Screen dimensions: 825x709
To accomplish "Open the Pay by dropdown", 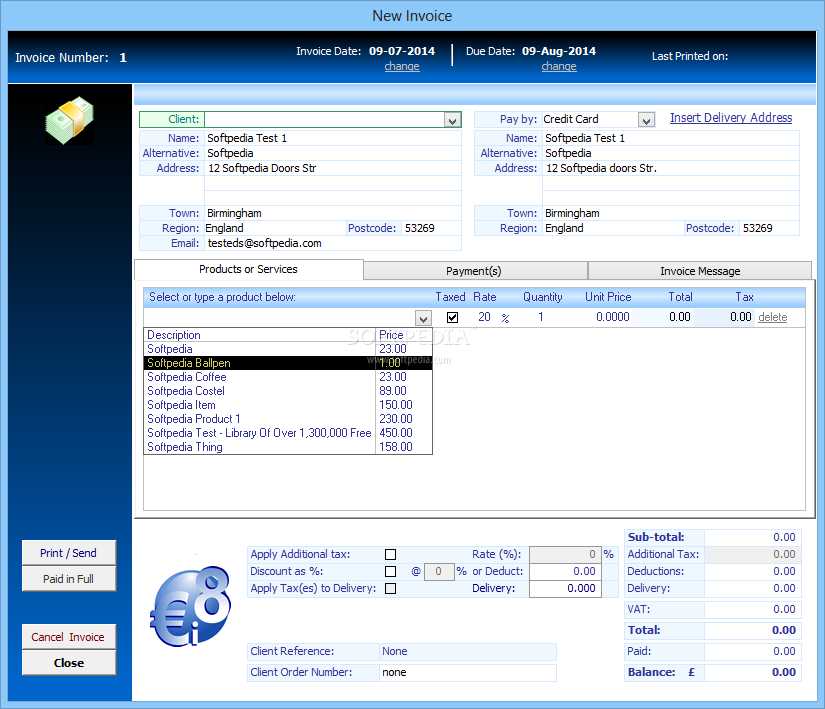I will click(646, 120).
